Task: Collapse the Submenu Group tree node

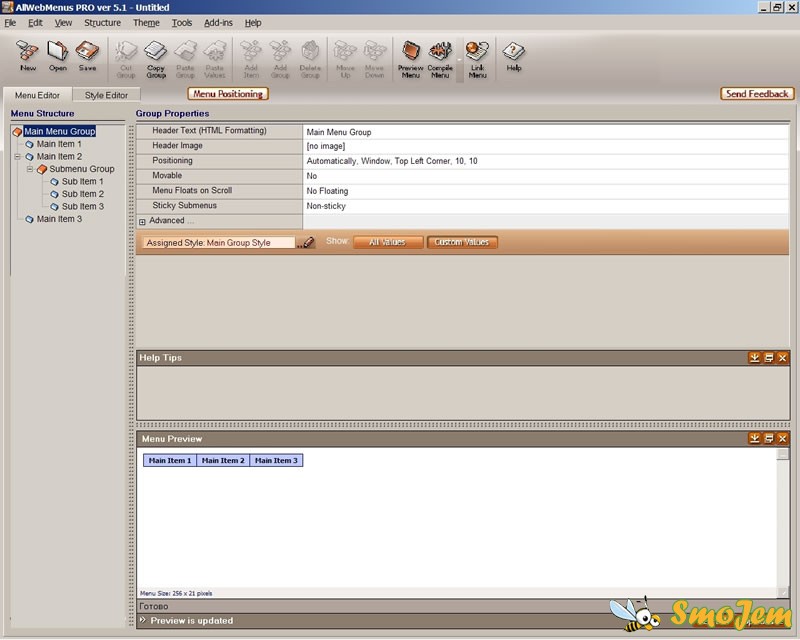Action: (30, 168)
